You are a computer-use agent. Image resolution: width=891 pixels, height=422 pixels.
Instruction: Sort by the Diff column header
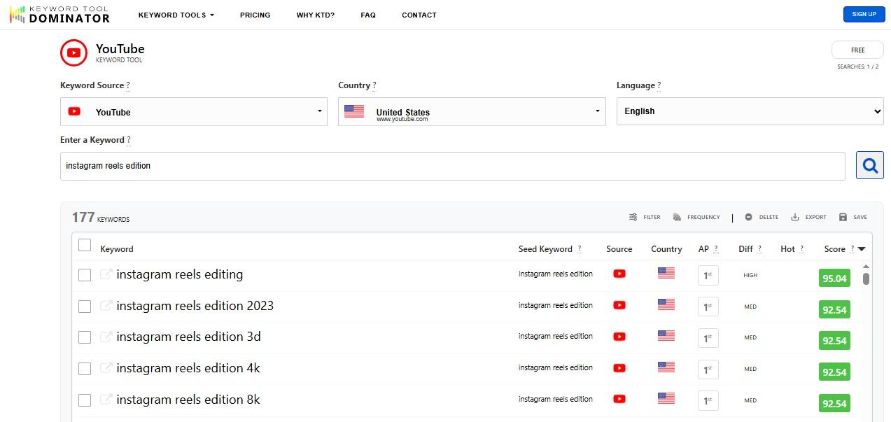(x=746, y=249)
